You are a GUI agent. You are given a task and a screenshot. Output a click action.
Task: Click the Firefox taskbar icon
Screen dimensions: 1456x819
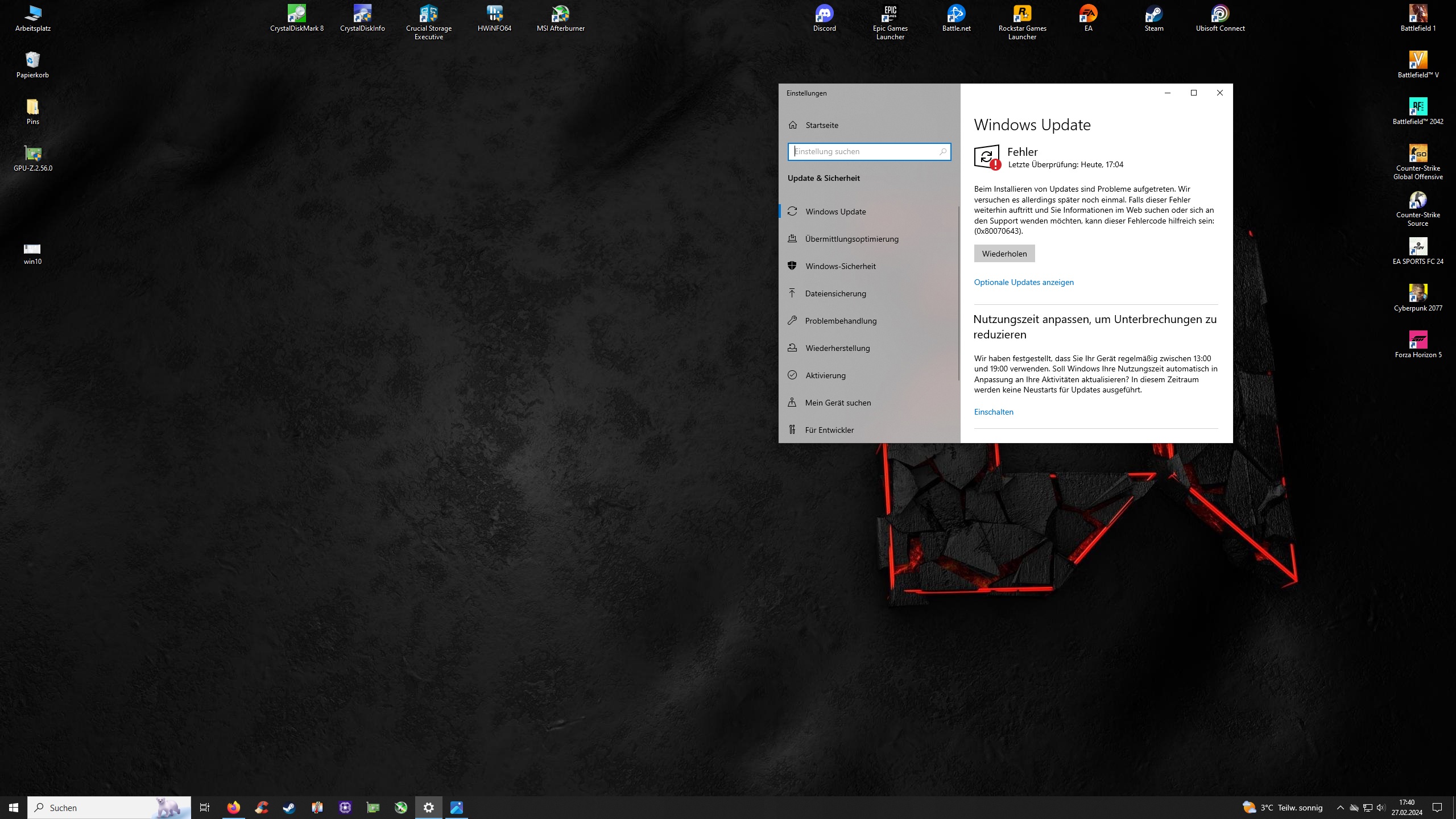(x=233, y=807)
